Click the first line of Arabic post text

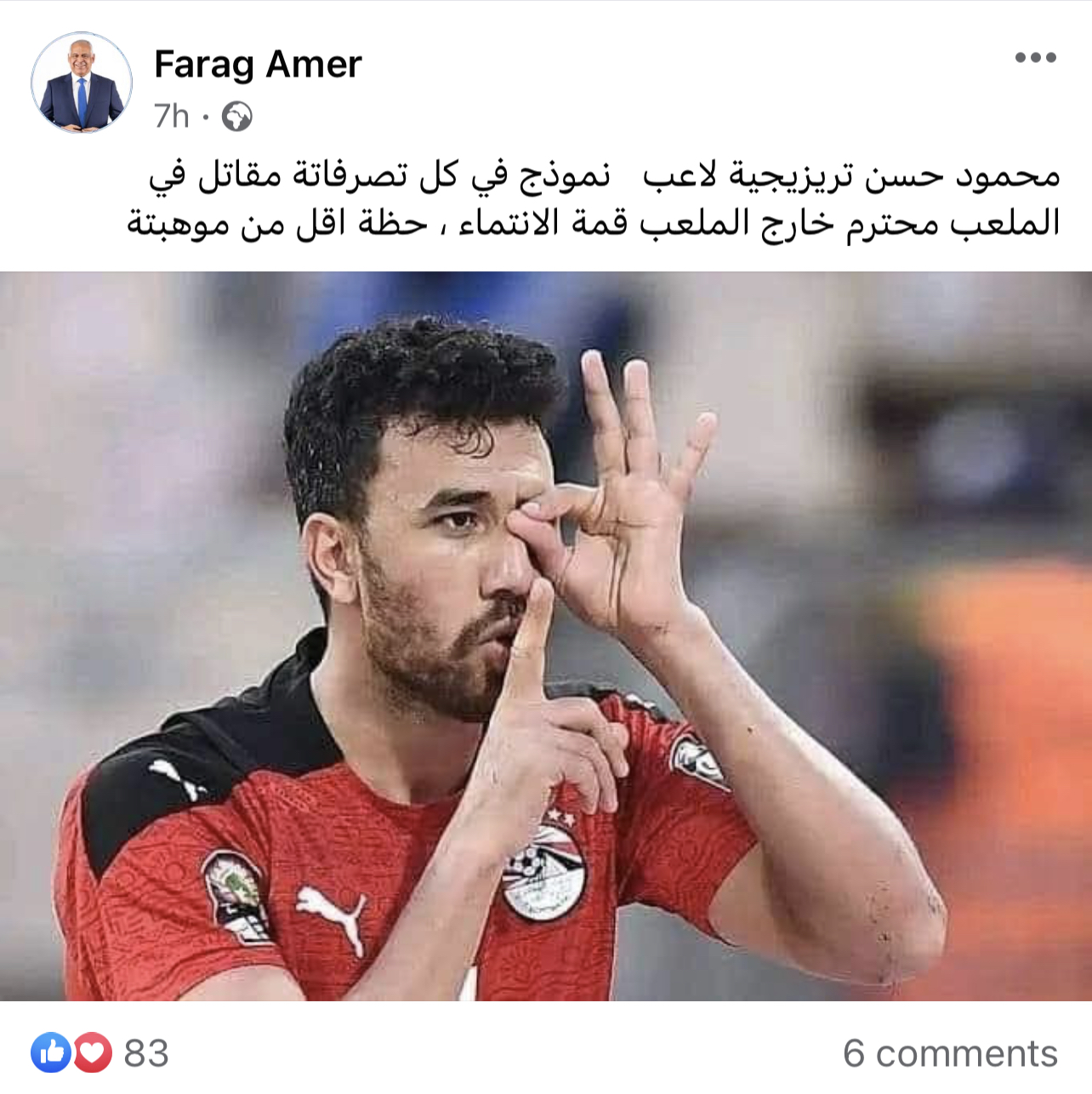[x=604, y=174]
